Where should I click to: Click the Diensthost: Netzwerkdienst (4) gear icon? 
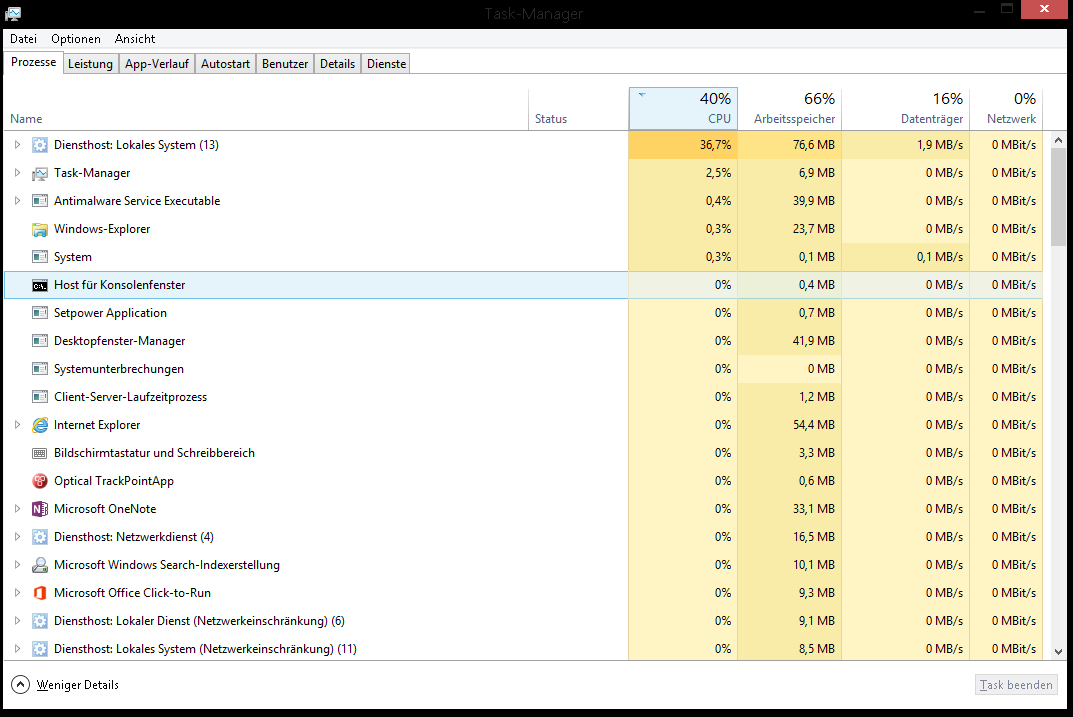[x=40, y=537]
